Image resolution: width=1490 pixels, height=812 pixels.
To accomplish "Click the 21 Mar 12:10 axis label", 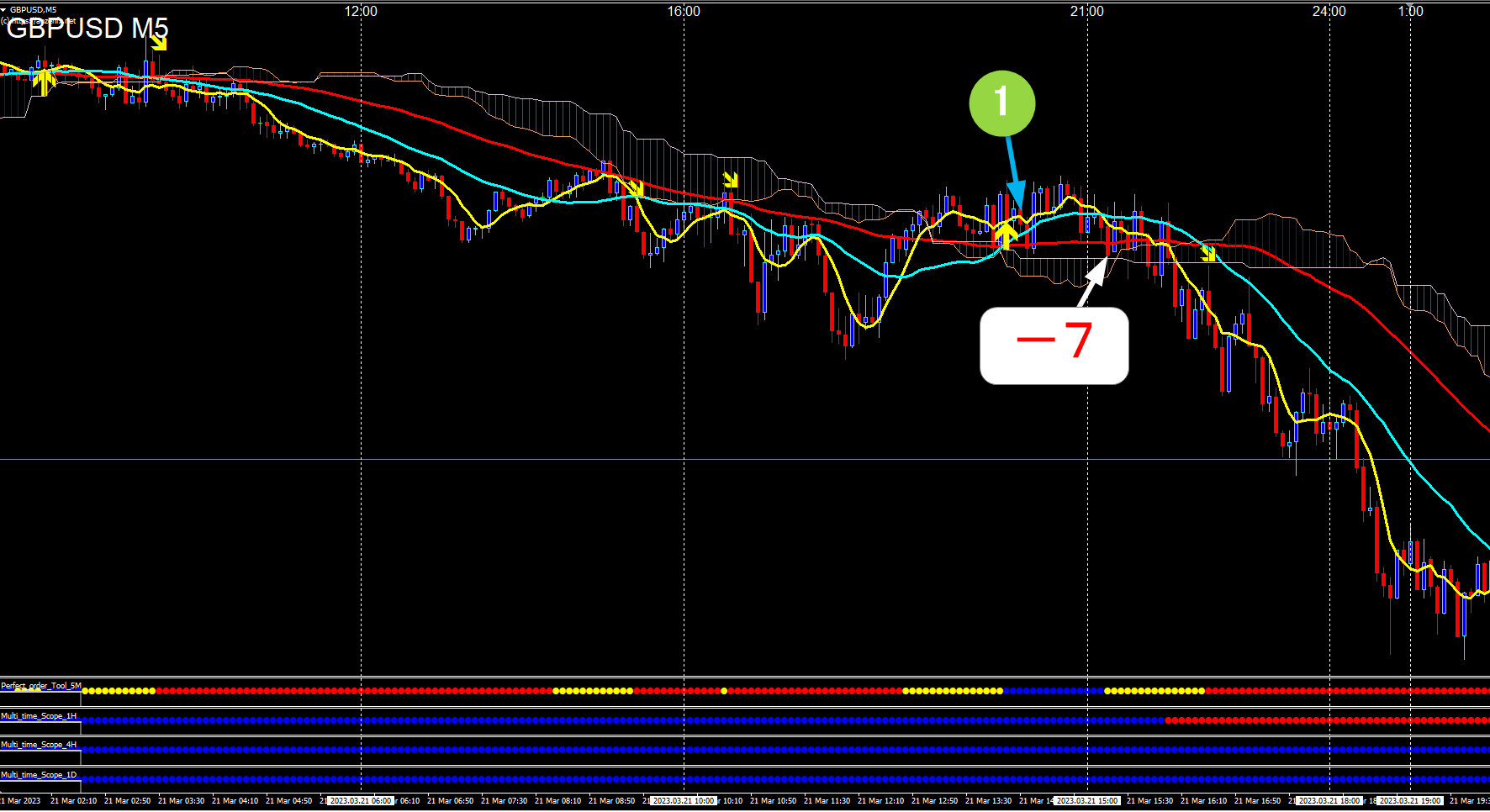I will coord(880,801).
